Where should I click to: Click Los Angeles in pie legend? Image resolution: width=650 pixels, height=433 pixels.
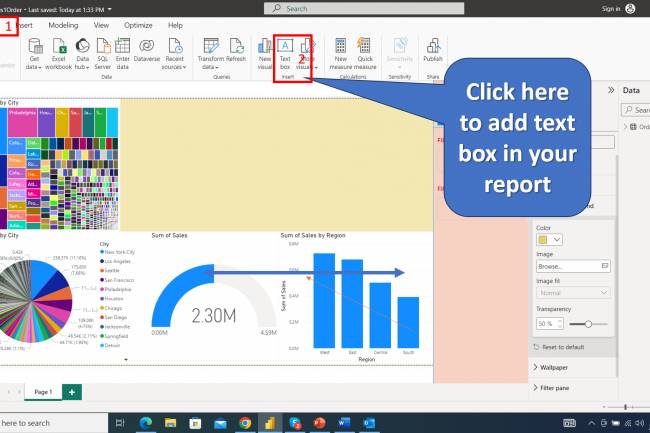117,261
